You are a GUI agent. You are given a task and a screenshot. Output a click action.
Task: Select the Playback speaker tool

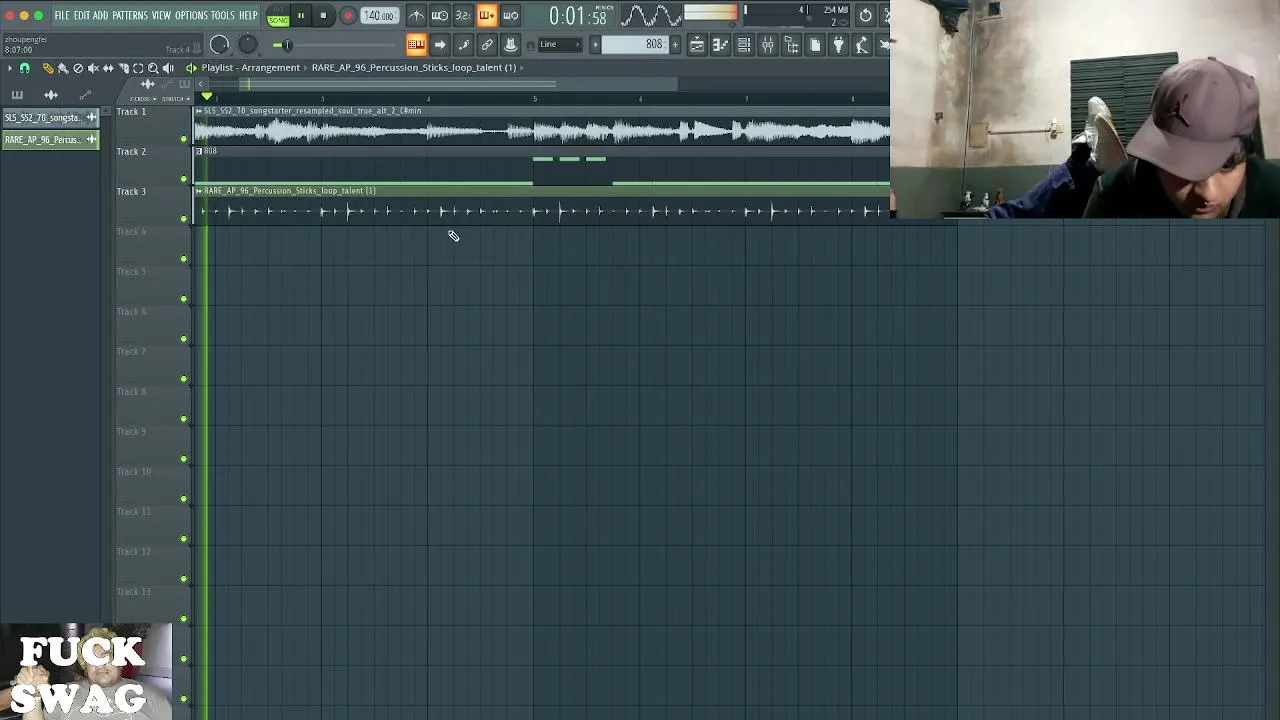[x=168, y=68]
